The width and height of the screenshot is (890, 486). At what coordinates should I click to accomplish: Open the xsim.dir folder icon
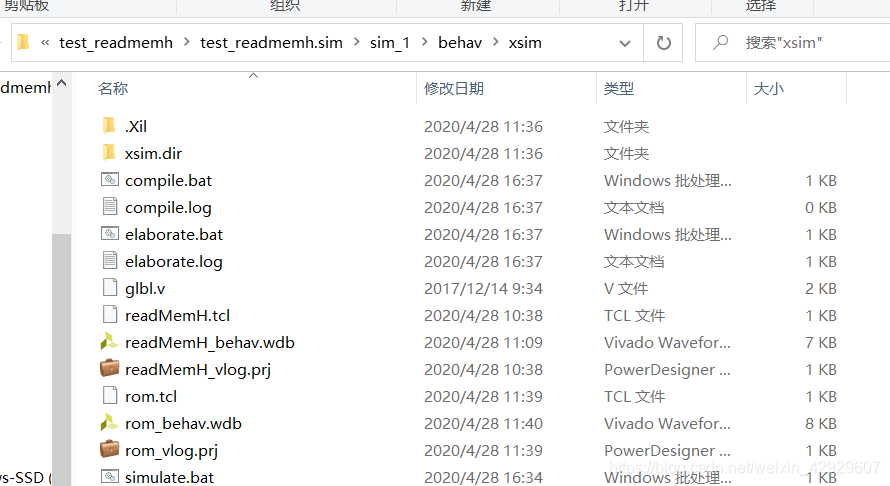[109, 153]
